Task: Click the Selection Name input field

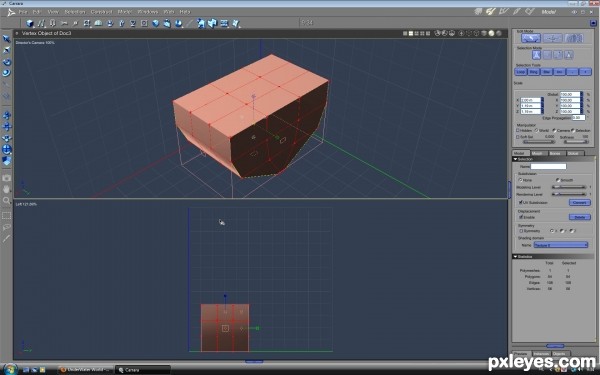Action: (548, 166)
